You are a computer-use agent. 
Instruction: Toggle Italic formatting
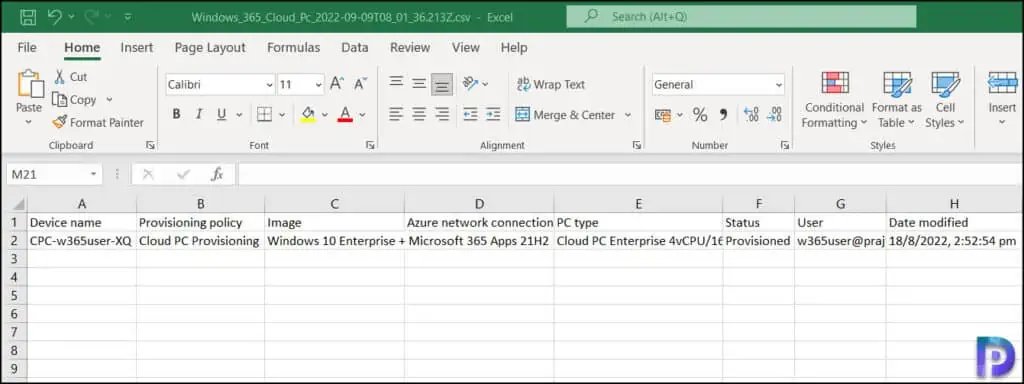(199, 114)
